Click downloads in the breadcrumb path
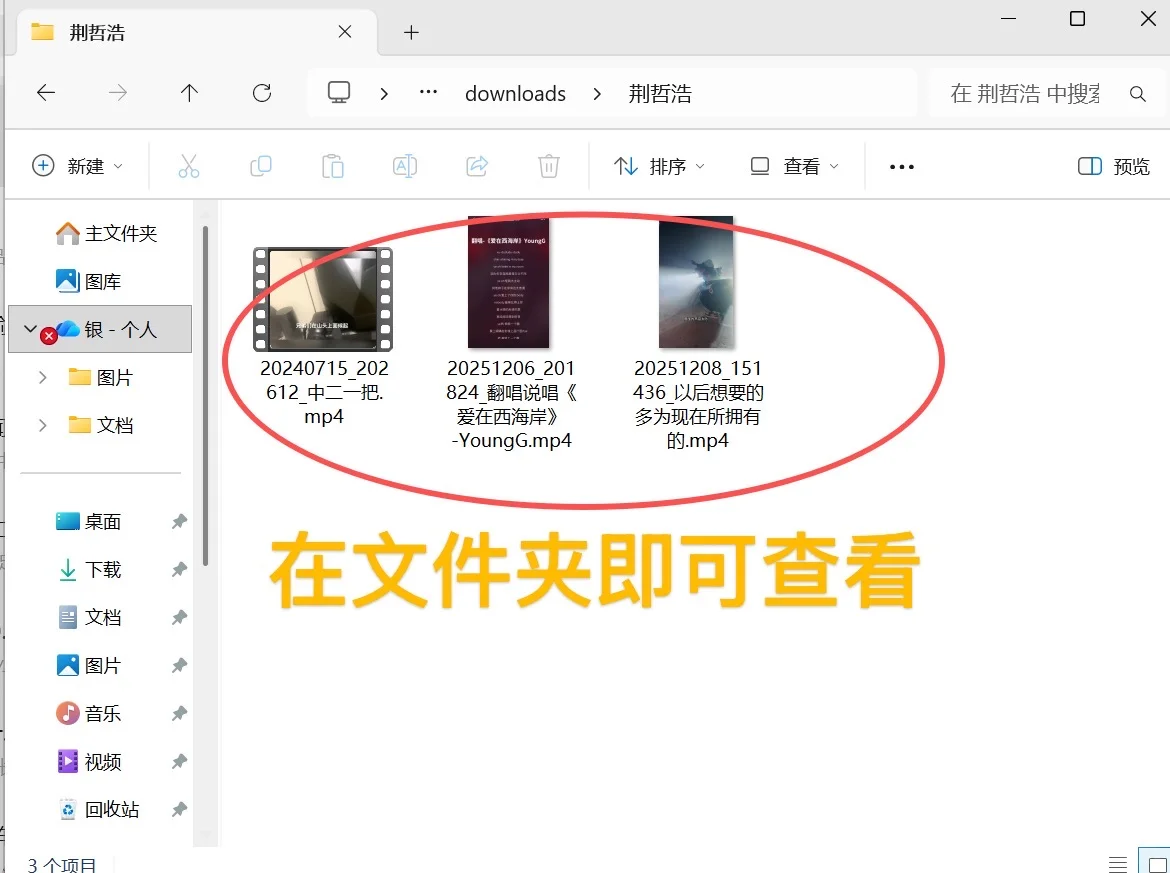Screen dimensions: 1170x873 515,92
